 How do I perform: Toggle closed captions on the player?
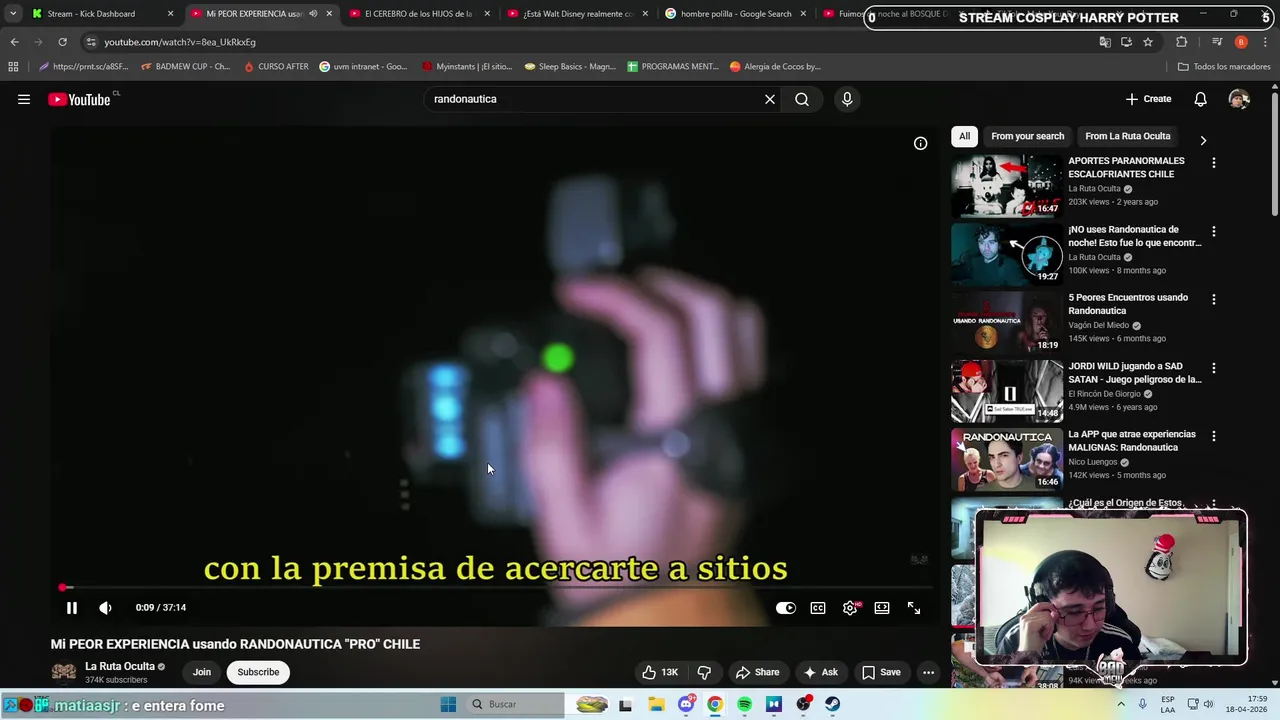pos(818,608)
